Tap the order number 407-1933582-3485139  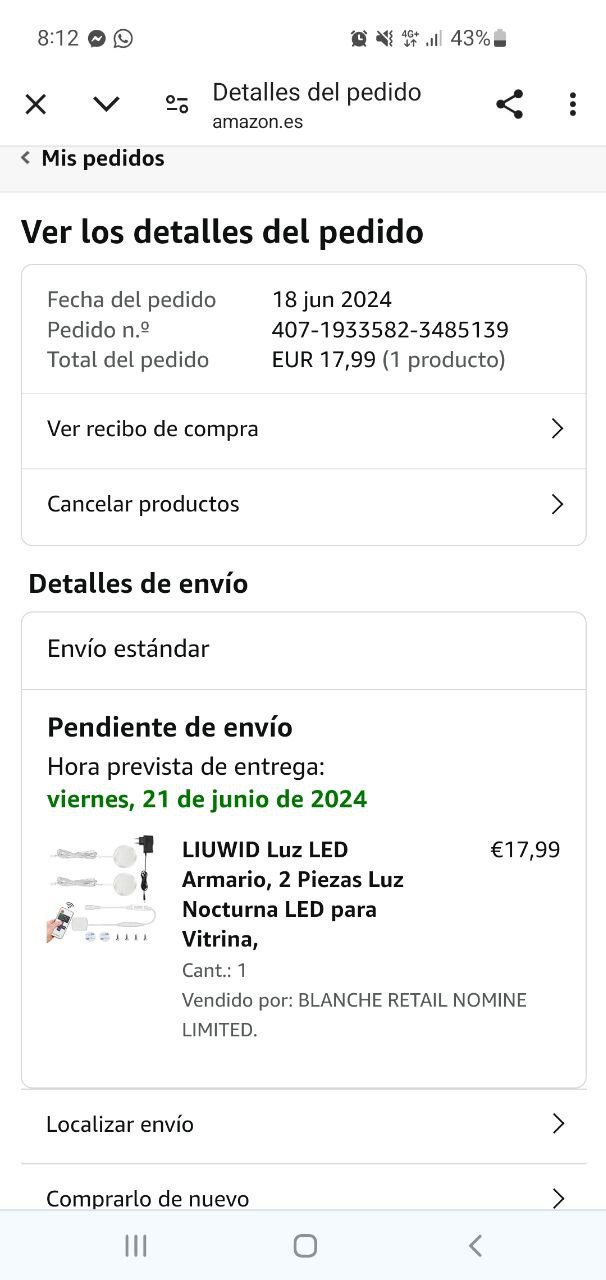390,329
